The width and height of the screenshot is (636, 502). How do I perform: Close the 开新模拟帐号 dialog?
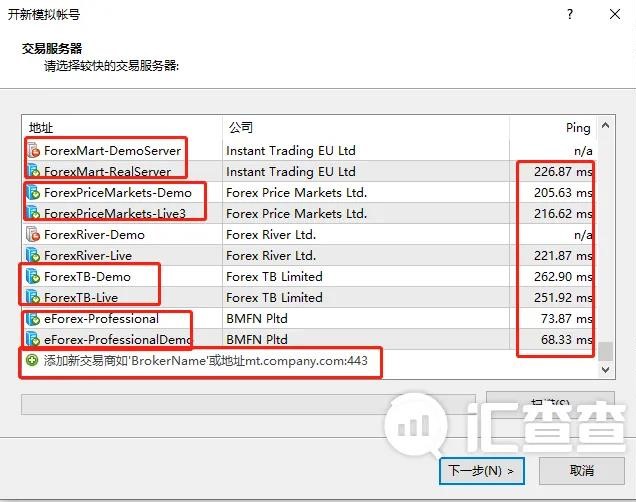pos(615,15)
